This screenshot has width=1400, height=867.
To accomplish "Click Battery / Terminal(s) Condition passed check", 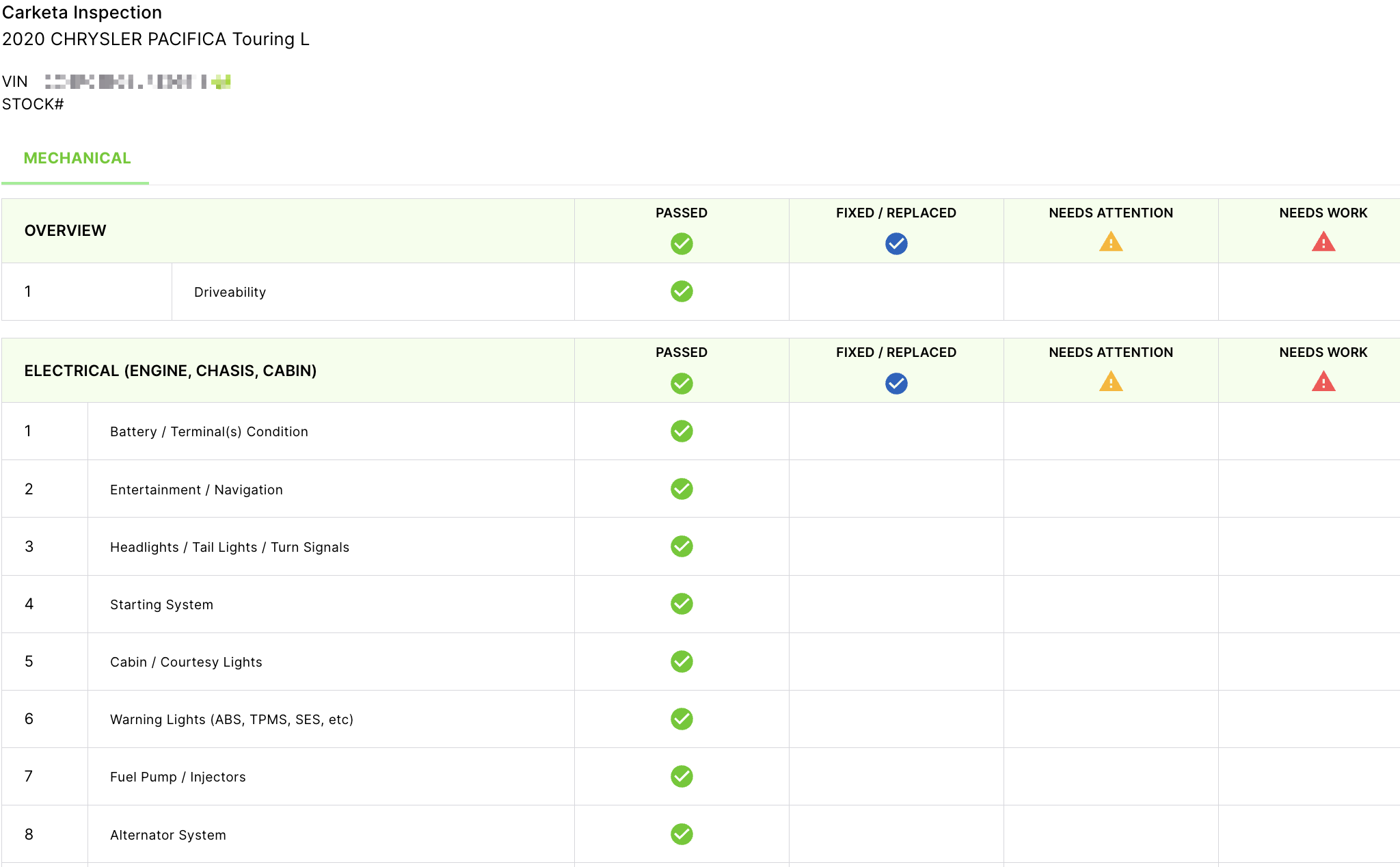I will (x=681, y=431).
